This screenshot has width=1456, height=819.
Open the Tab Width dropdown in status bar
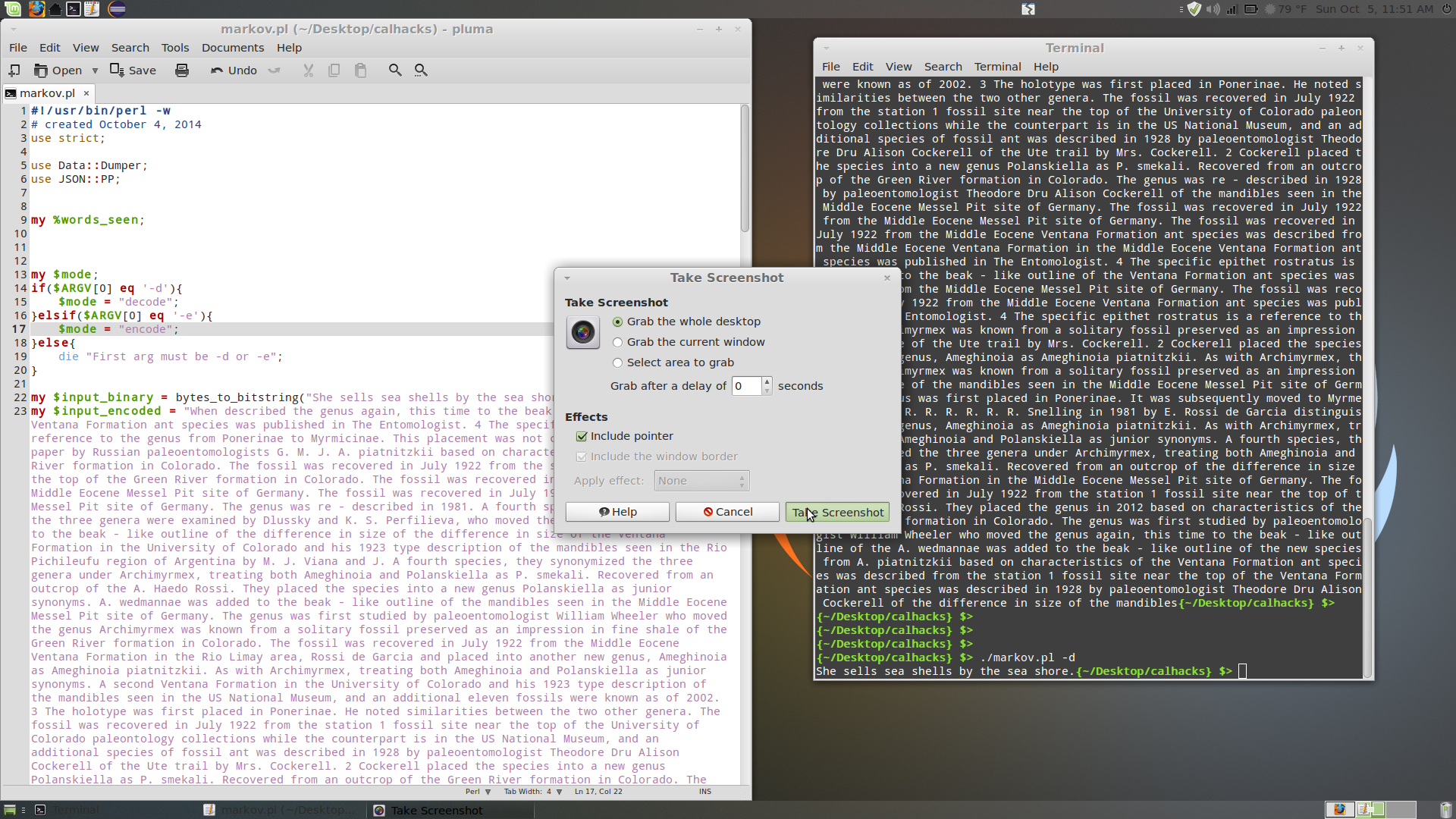[533, 792]
